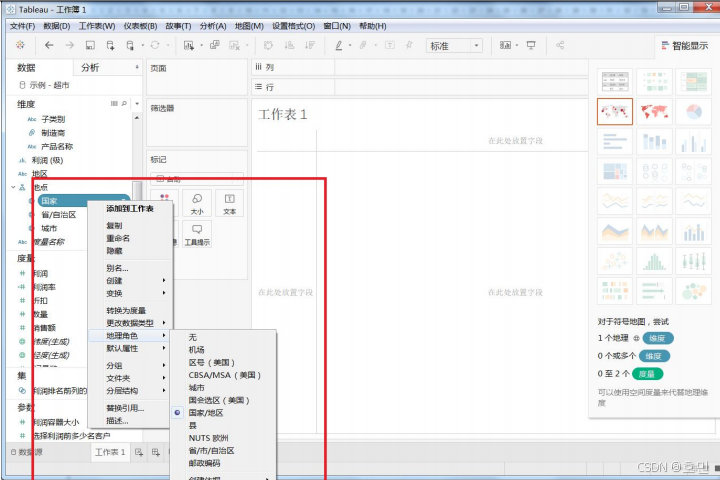Image resolution: width=720 pixels, height=480 pixels.
Task: Select the 产品名称 dimension field
Action: click(57, 147)
